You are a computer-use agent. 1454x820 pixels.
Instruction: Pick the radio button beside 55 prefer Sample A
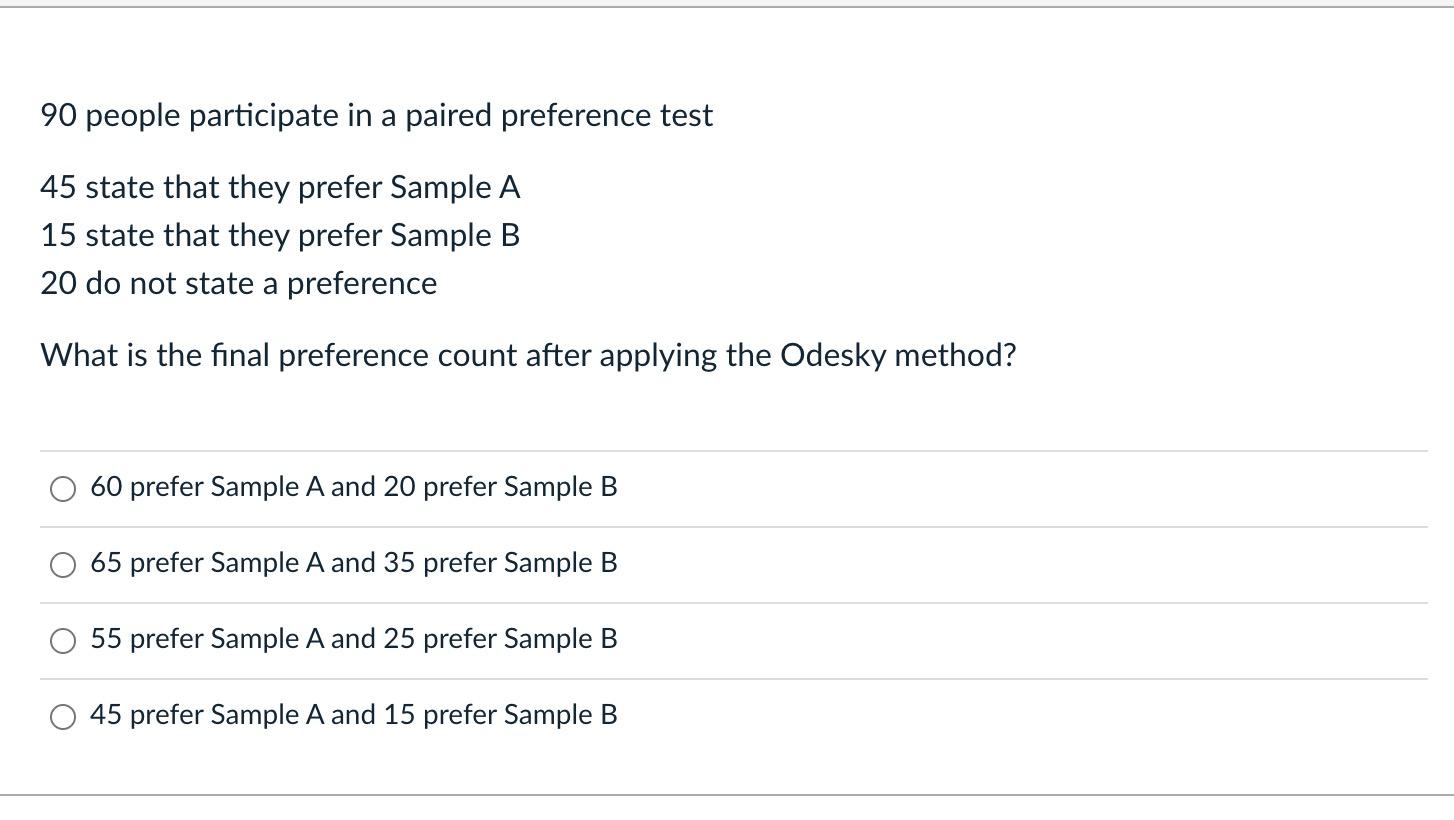click(64, 640)
